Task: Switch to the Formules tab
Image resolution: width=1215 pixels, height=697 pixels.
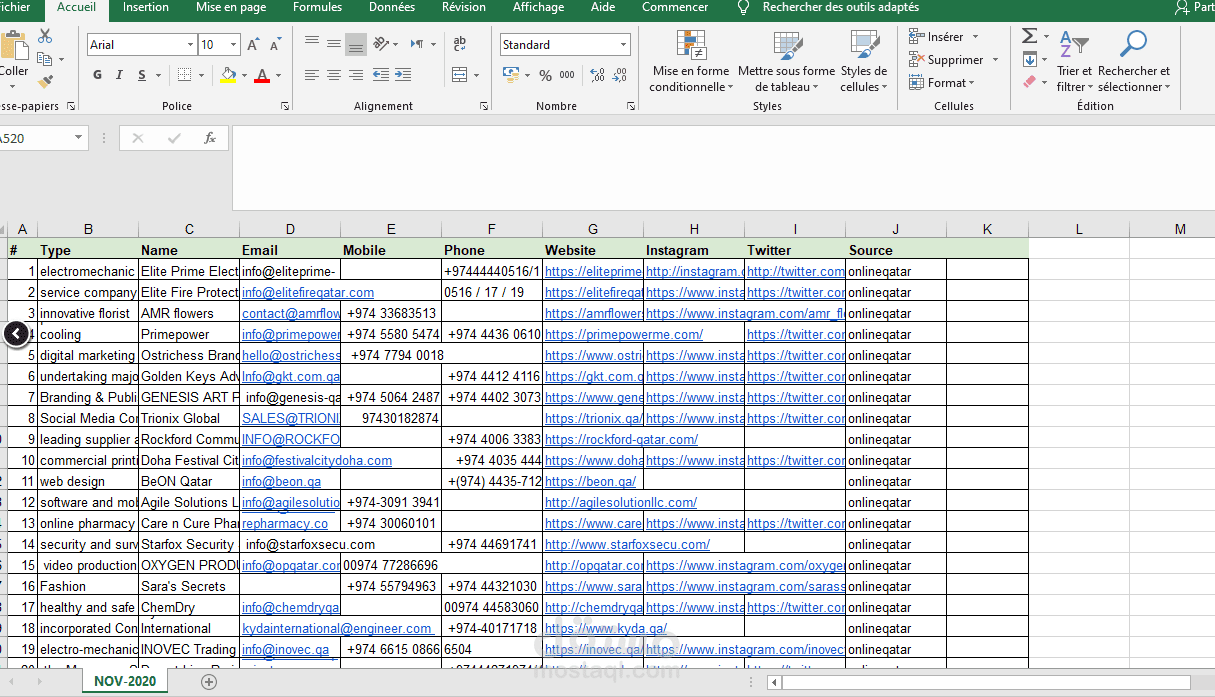Action: tap(317, 8)
